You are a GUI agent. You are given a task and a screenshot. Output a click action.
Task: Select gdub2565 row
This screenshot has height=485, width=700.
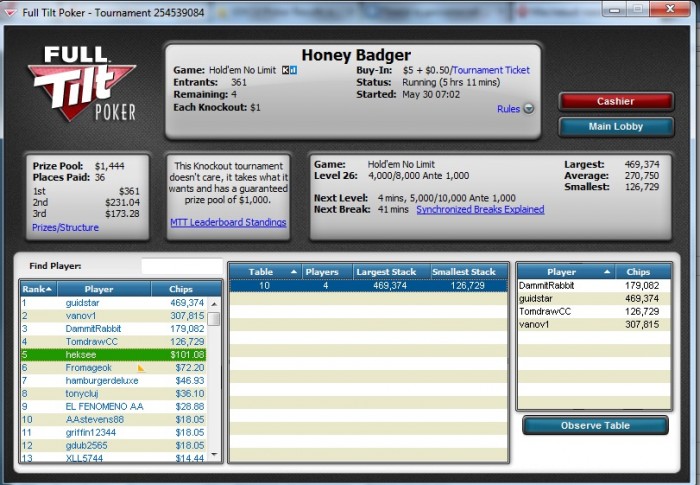(114, 445)
